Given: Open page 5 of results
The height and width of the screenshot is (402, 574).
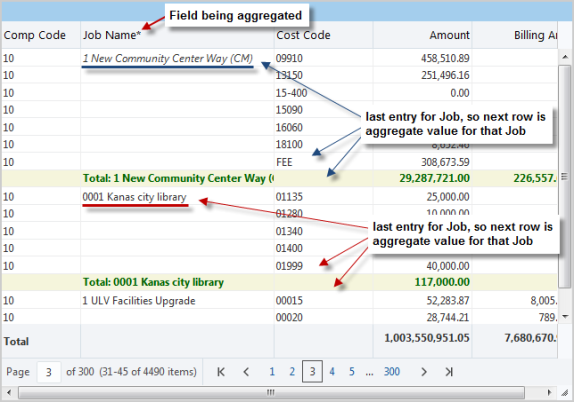Looking at the screenshot, I should [x=351, y=372].
